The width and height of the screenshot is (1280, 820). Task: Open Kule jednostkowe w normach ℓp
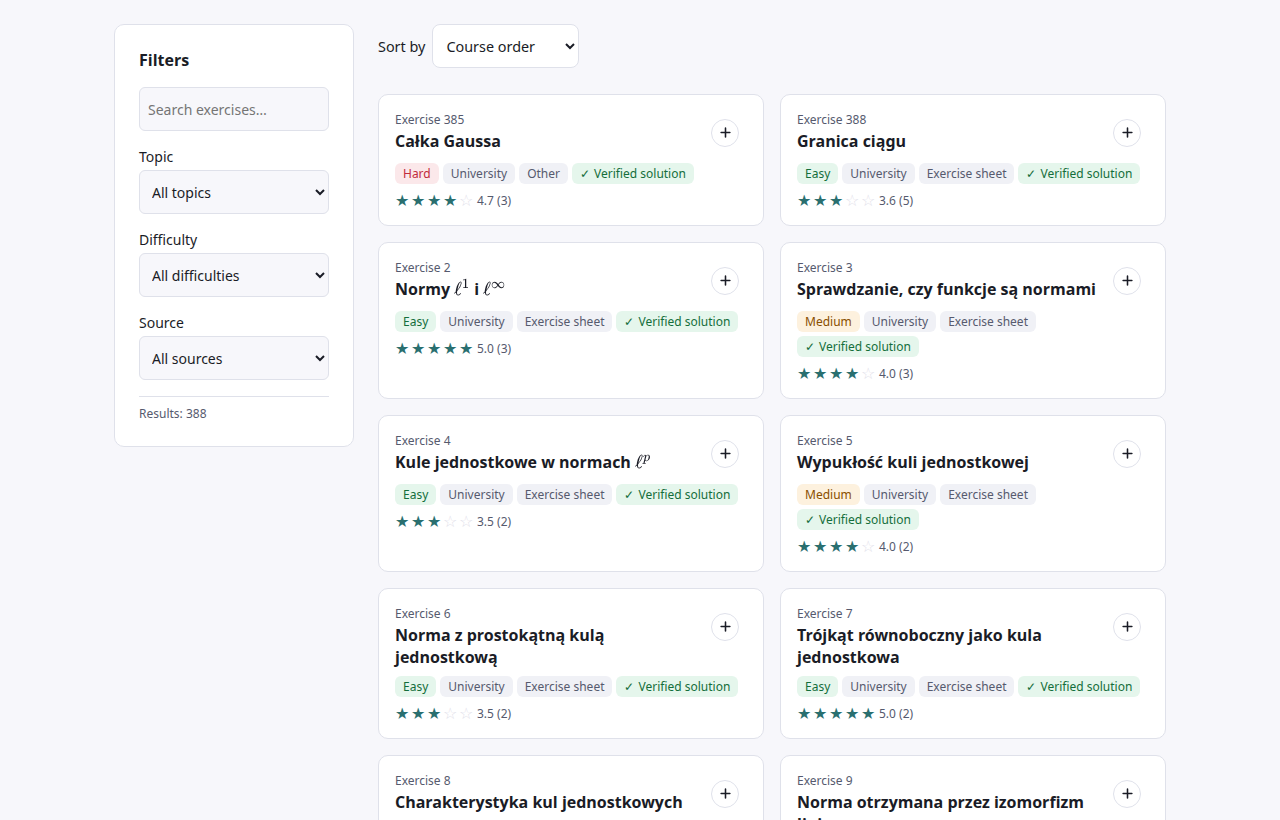(523, 462)
